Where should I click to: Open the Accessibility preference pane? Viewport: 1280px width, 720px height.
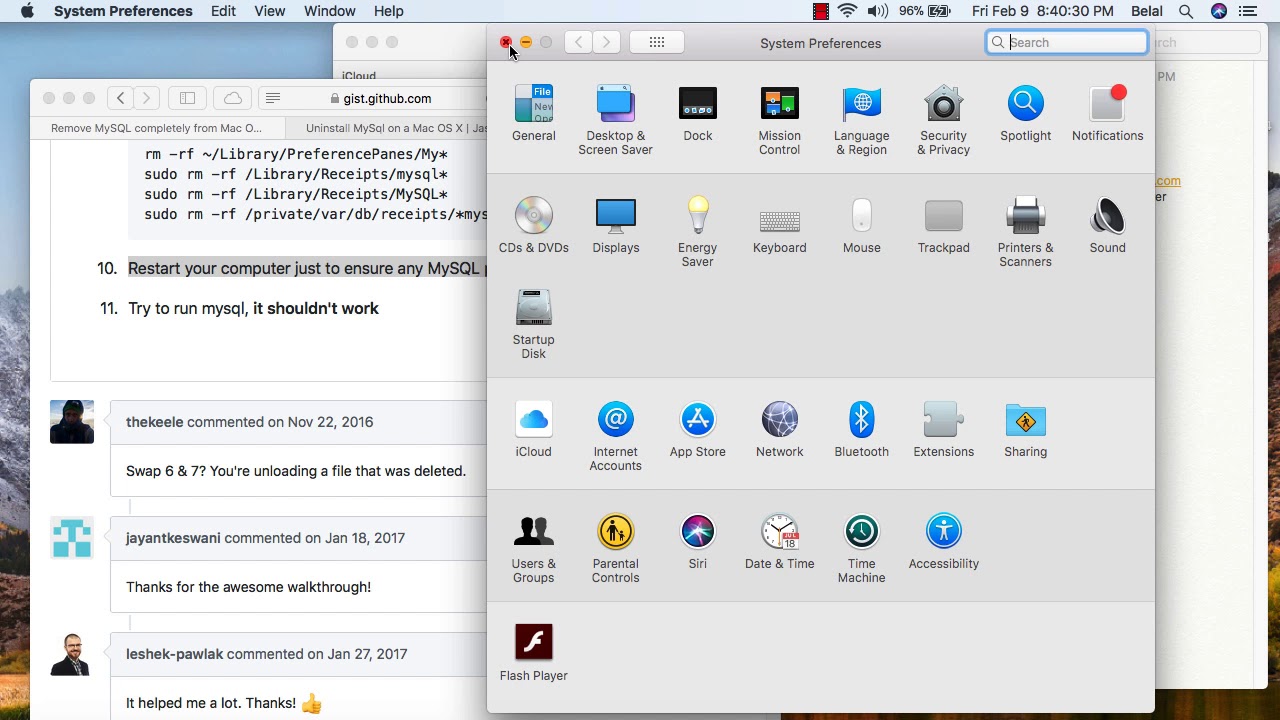point(943,541)
